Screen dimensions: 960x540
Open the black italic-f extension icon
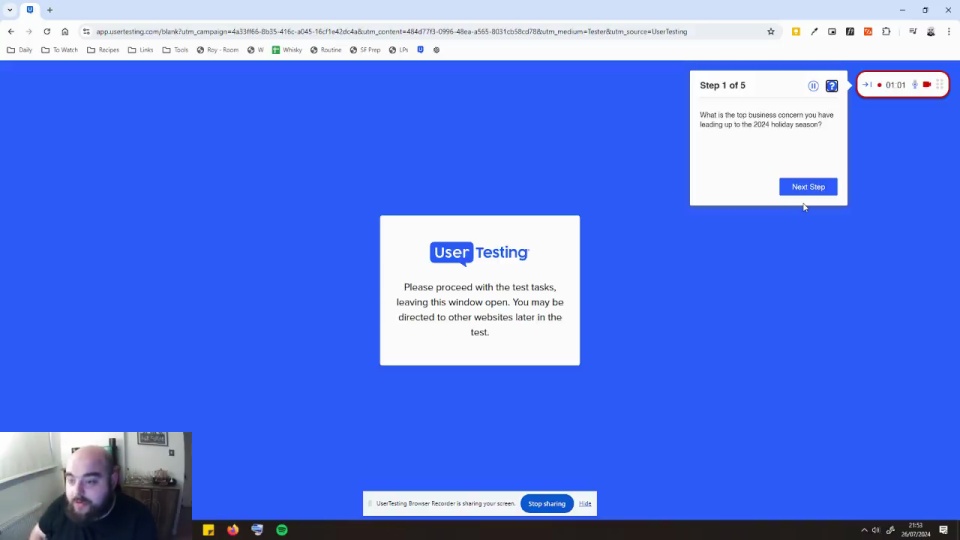(850, 32)
